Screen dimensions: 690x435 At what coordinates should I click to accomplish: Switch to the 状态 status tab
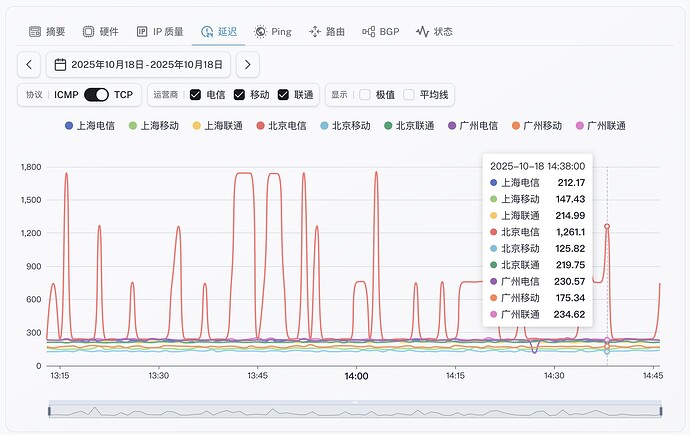[434, 32]
